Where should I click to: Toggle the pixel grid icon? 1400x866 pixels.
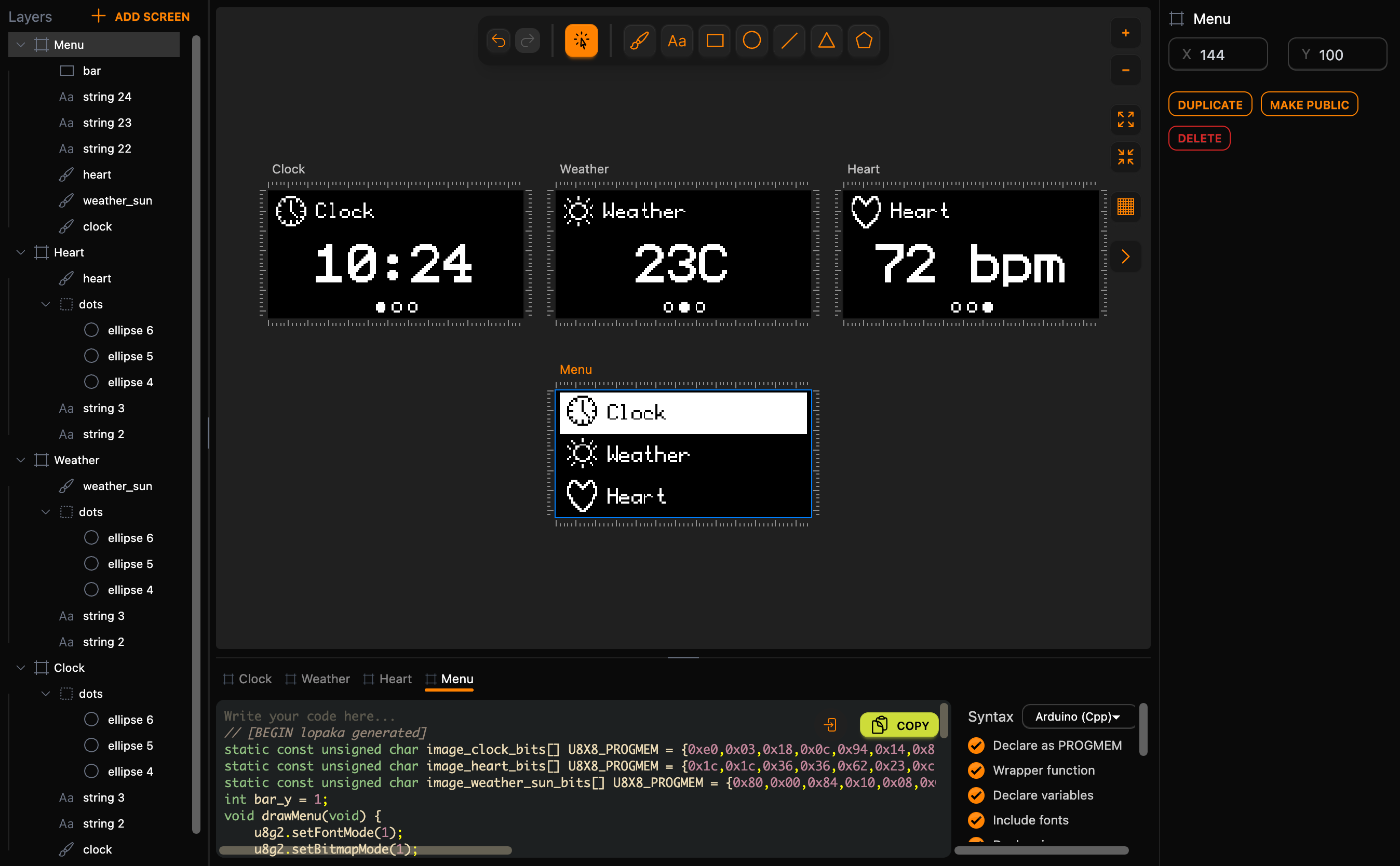pos(1125,206)
